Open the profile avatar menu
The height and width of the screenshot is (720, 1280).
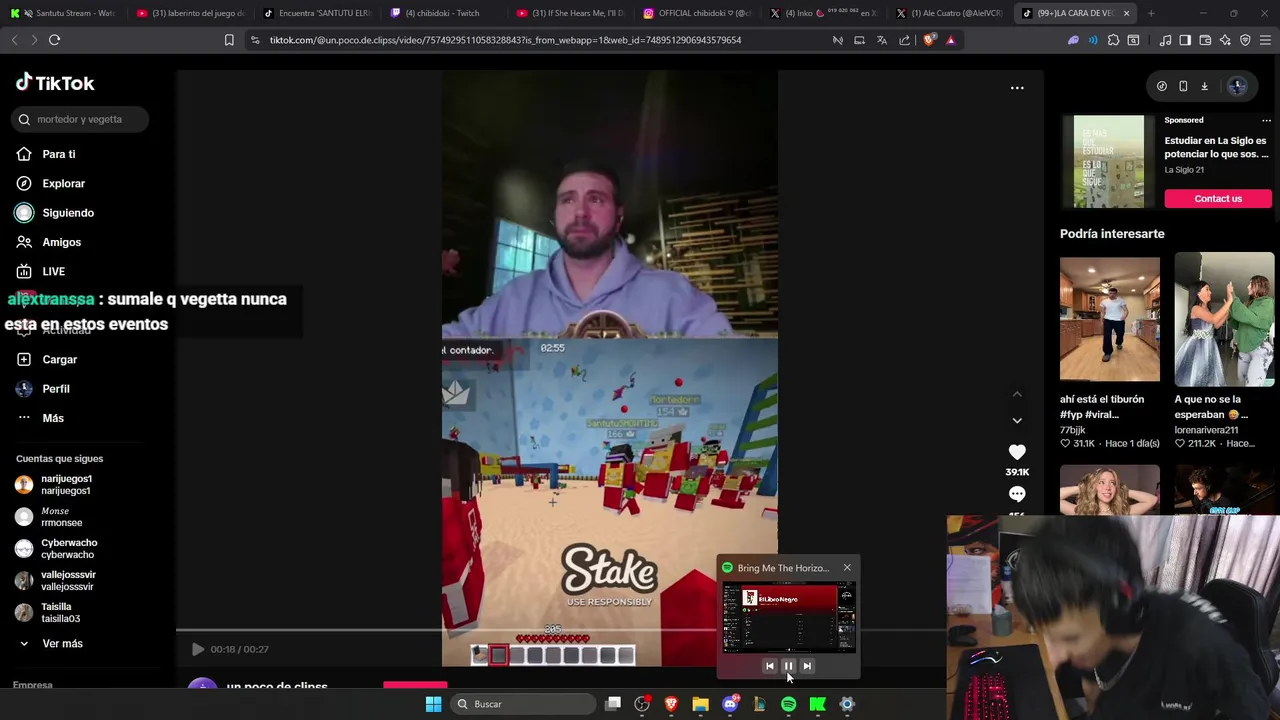tap(1237, 87)
